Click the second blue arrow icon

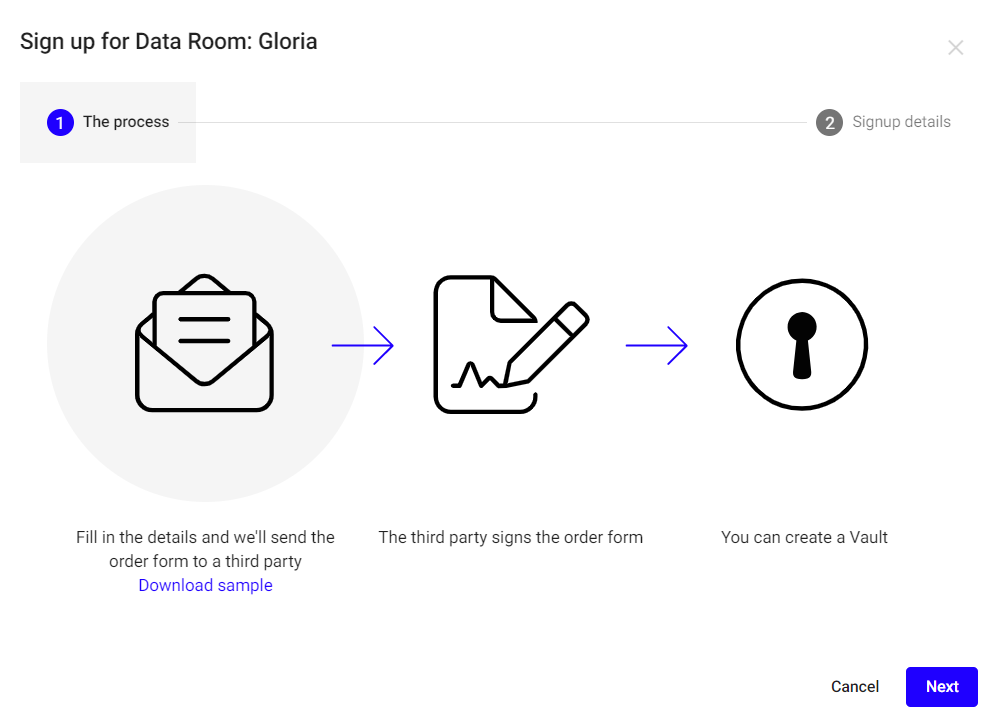[656, 346]
